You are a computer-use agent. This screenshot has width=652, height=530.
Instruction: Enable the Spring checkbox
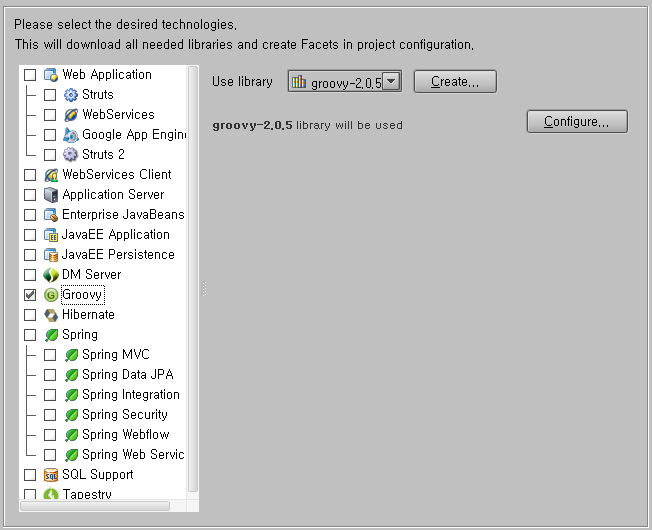(30, 335)
